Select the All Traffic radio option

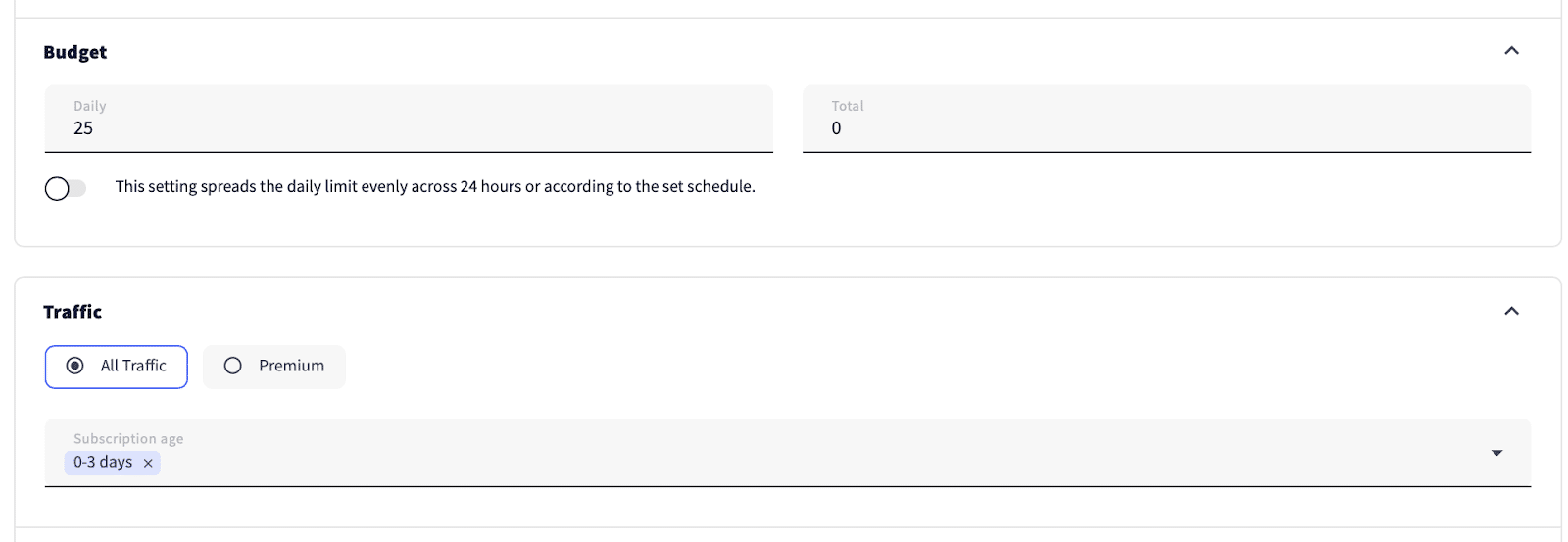click(x=117, y=367)
